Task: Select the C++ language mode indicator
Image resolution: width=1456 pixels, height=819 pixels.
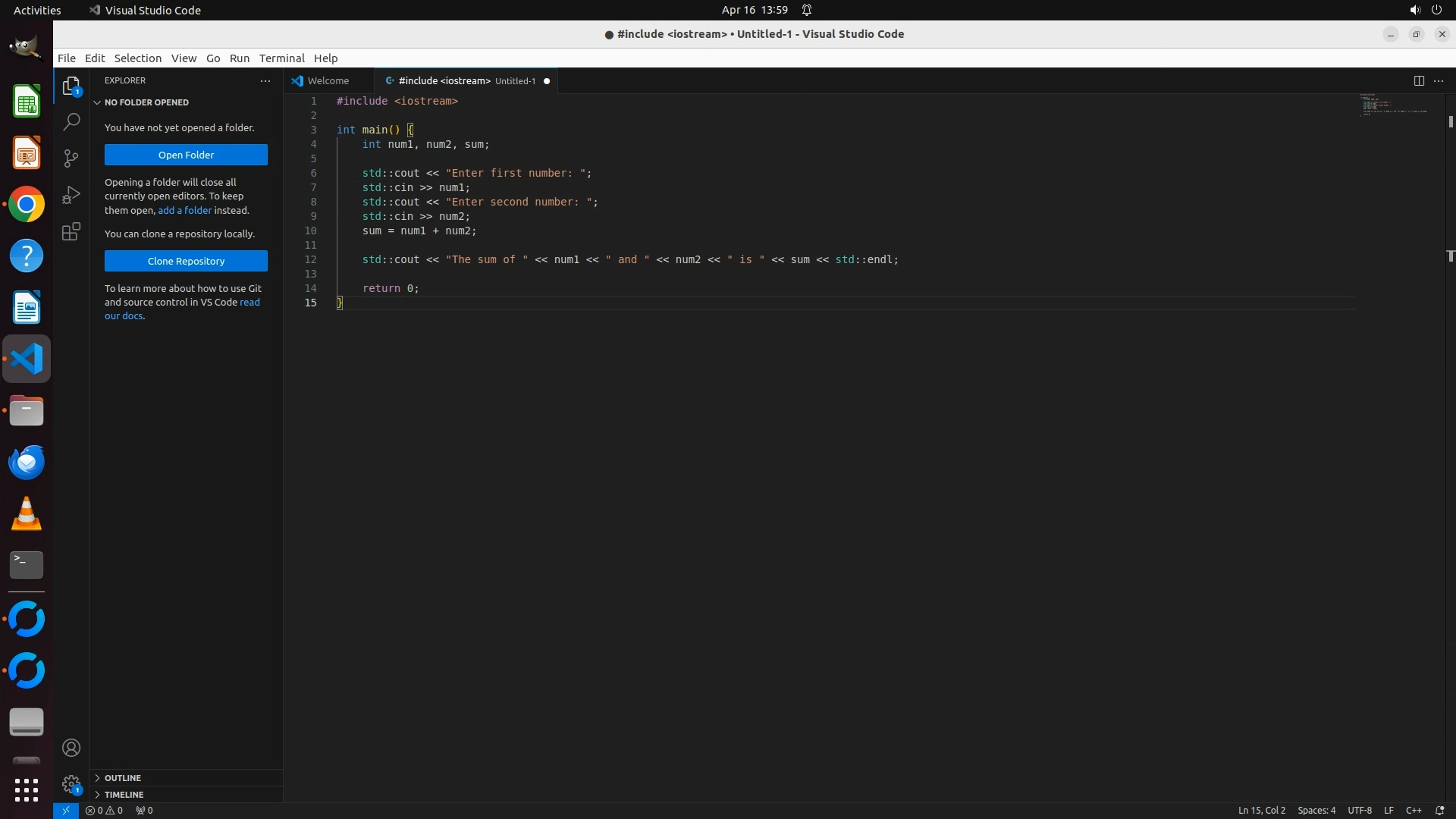Action: (x=1414, y=810)
